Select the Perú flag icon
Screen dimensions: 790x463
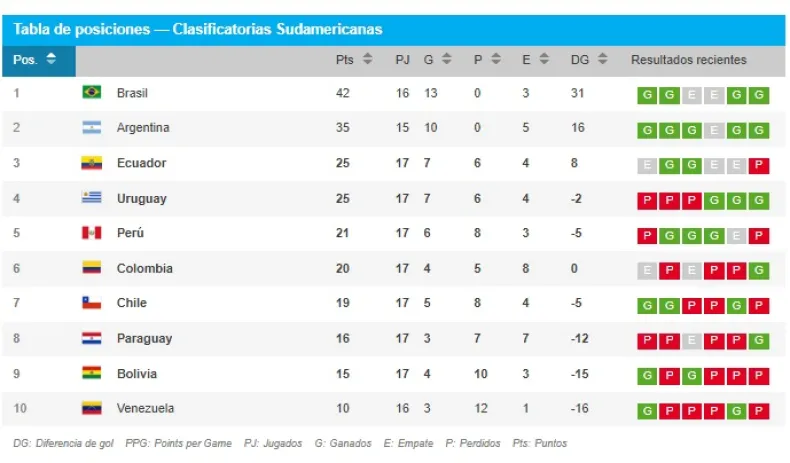click(x=92, y=233)
